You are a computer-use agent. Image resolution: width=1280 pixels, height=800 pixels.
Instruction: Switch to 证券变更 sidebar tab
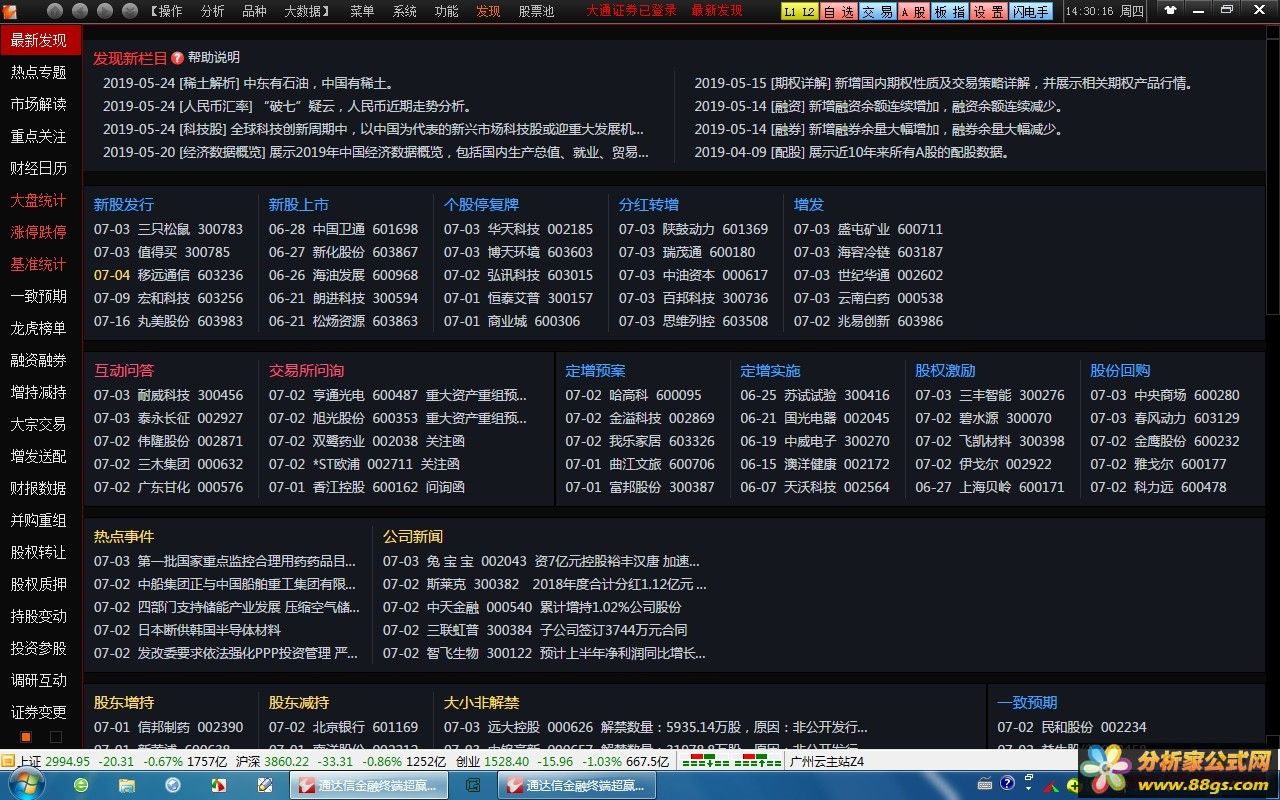(39, 712)
